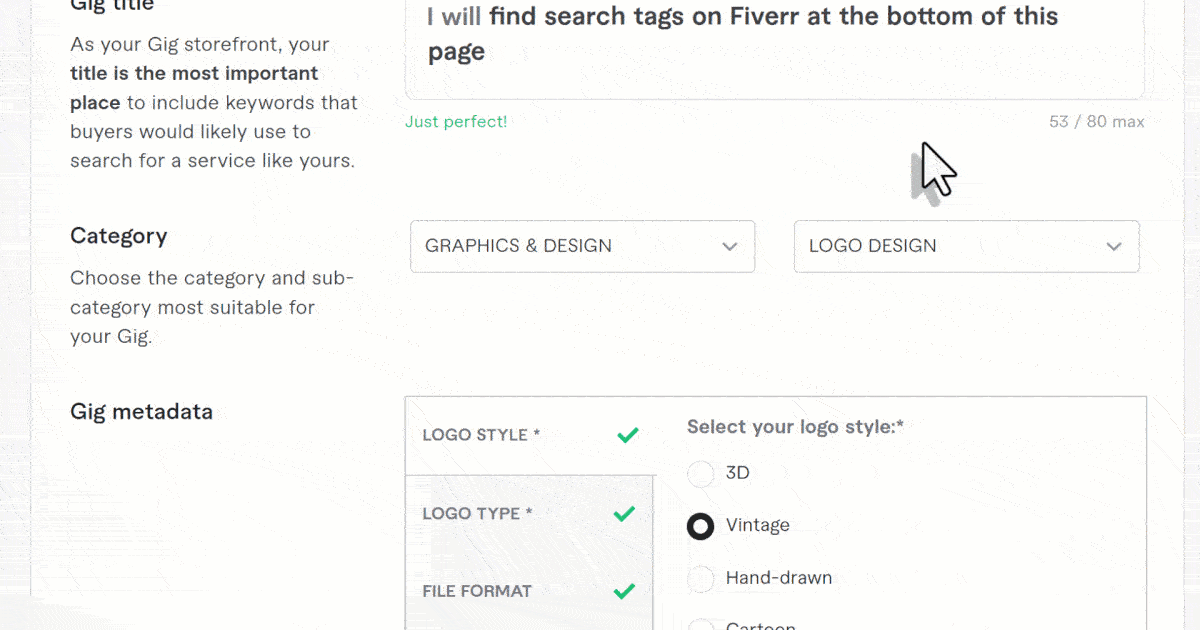Pick the Cartoon logo style
1200x630 pixels.
(701, 625)
